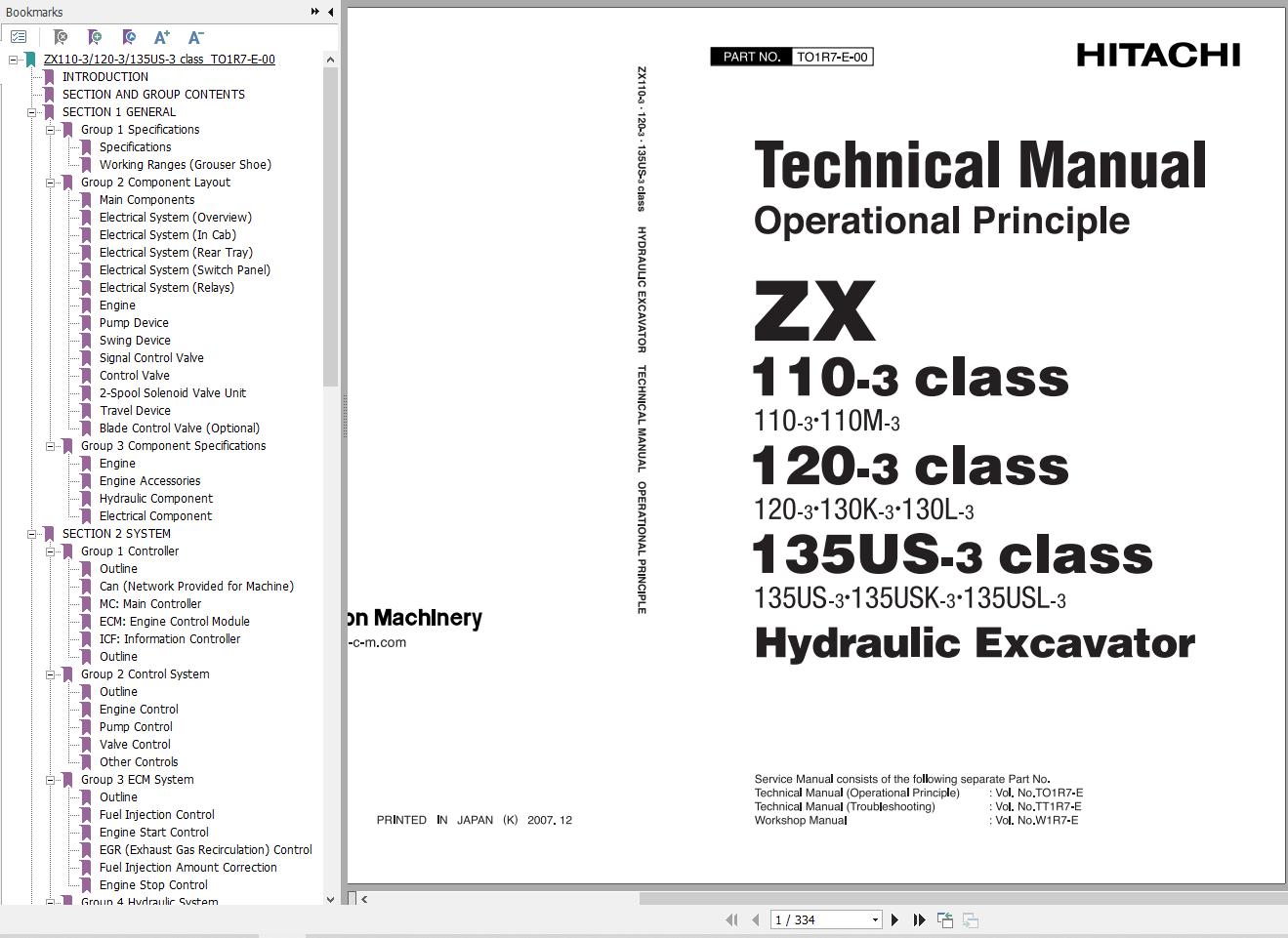
Task: Go to the previous page
Action: click(755, 919)
